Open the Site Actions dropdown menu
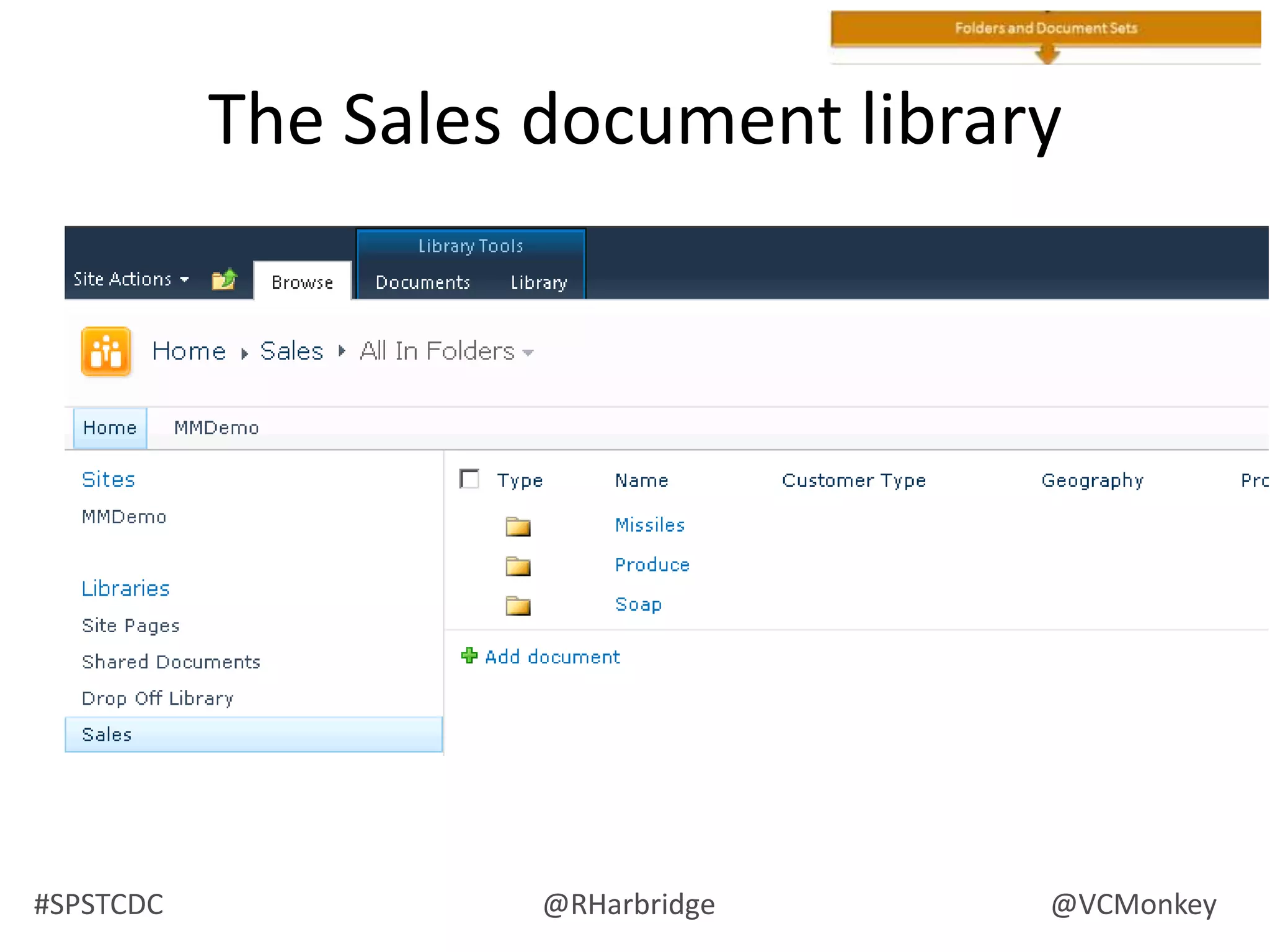Viewport: 1270px width, 952px height. click(131, 280)
